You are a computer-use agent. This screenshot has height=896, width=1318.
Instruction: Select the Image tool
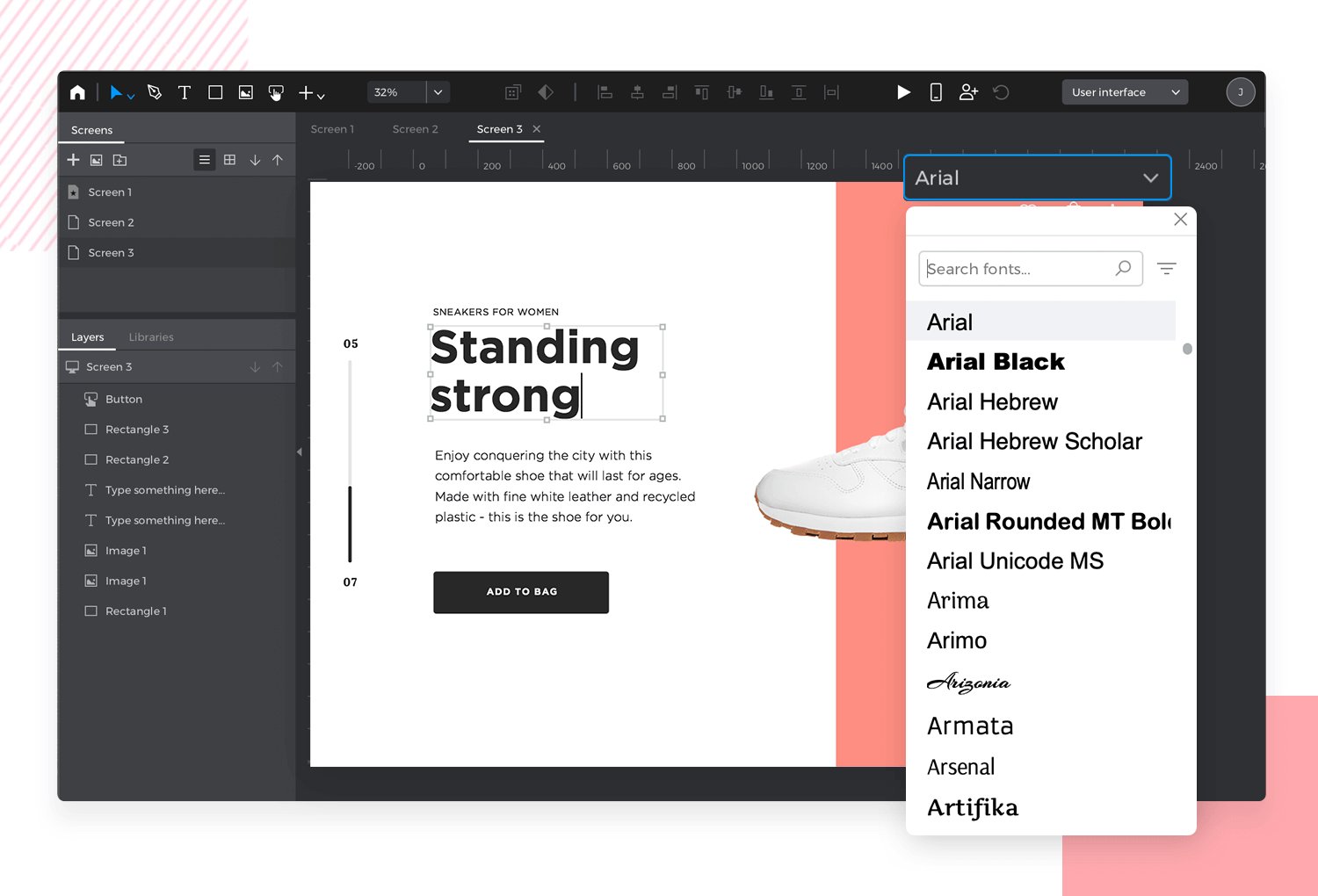click(x=246, y=92)
